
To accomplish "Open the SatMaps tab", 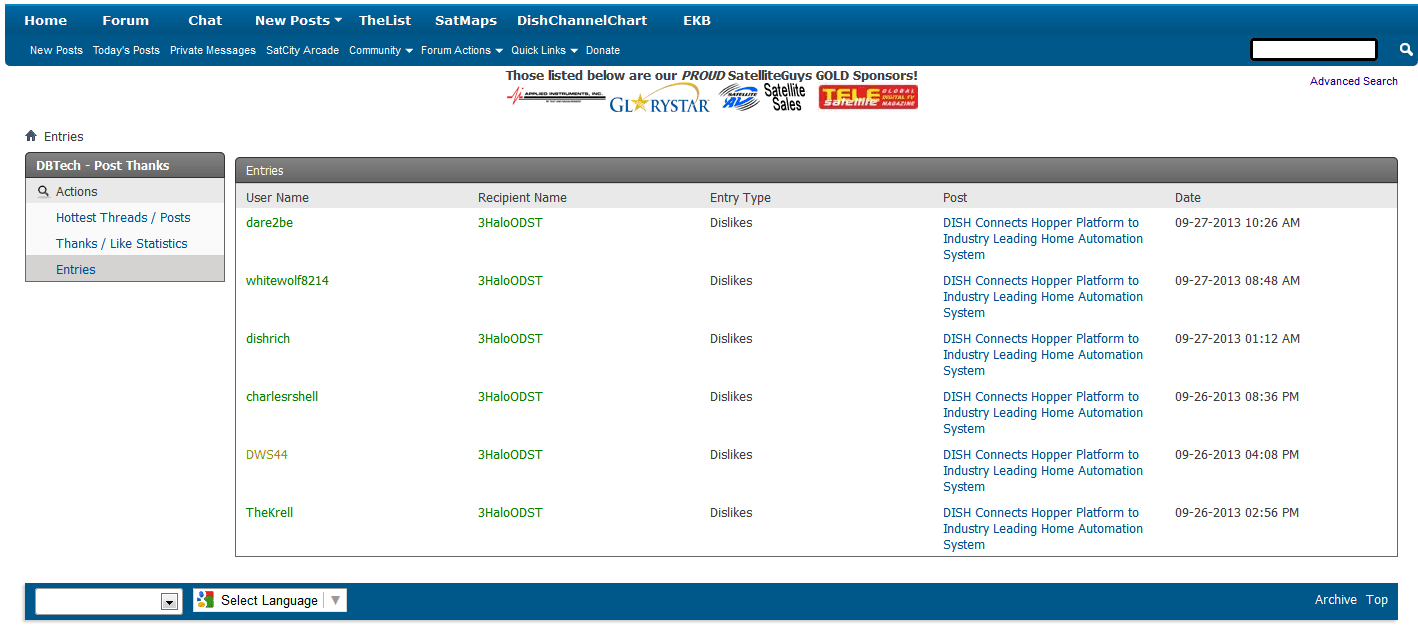I will pos(466,20).
